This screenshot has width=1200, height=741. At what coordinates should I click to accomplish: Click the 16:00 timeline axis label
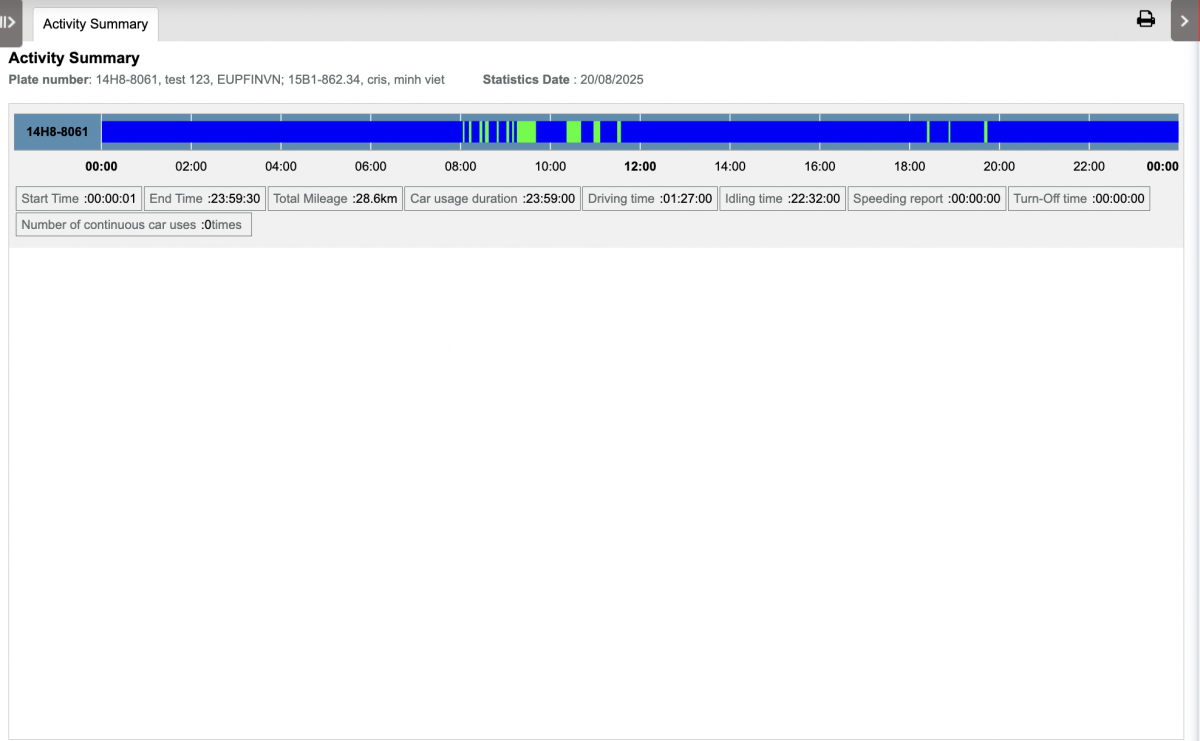tap(820, 167)
